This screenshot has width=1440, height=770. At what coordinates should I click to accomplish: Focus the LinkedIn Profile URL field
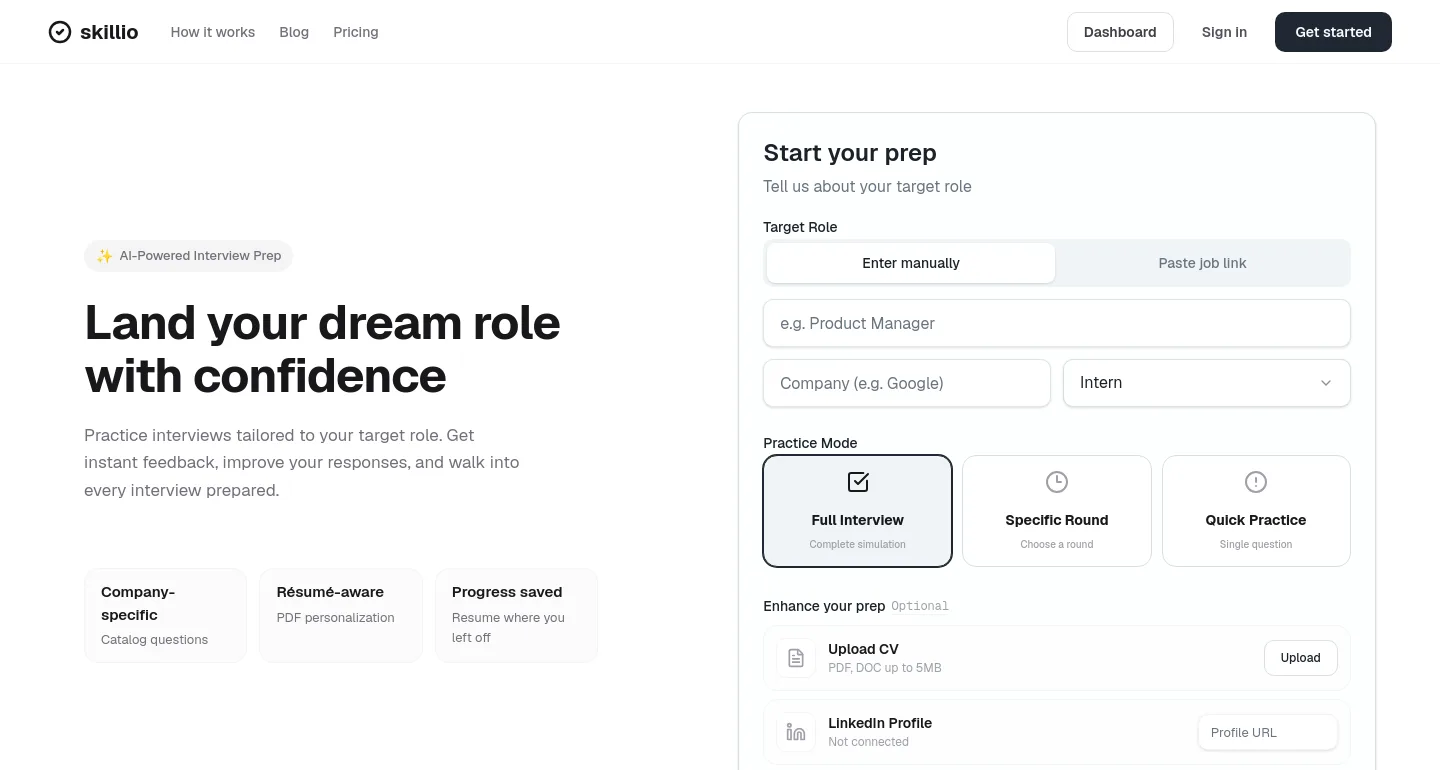click(1268, 732)
